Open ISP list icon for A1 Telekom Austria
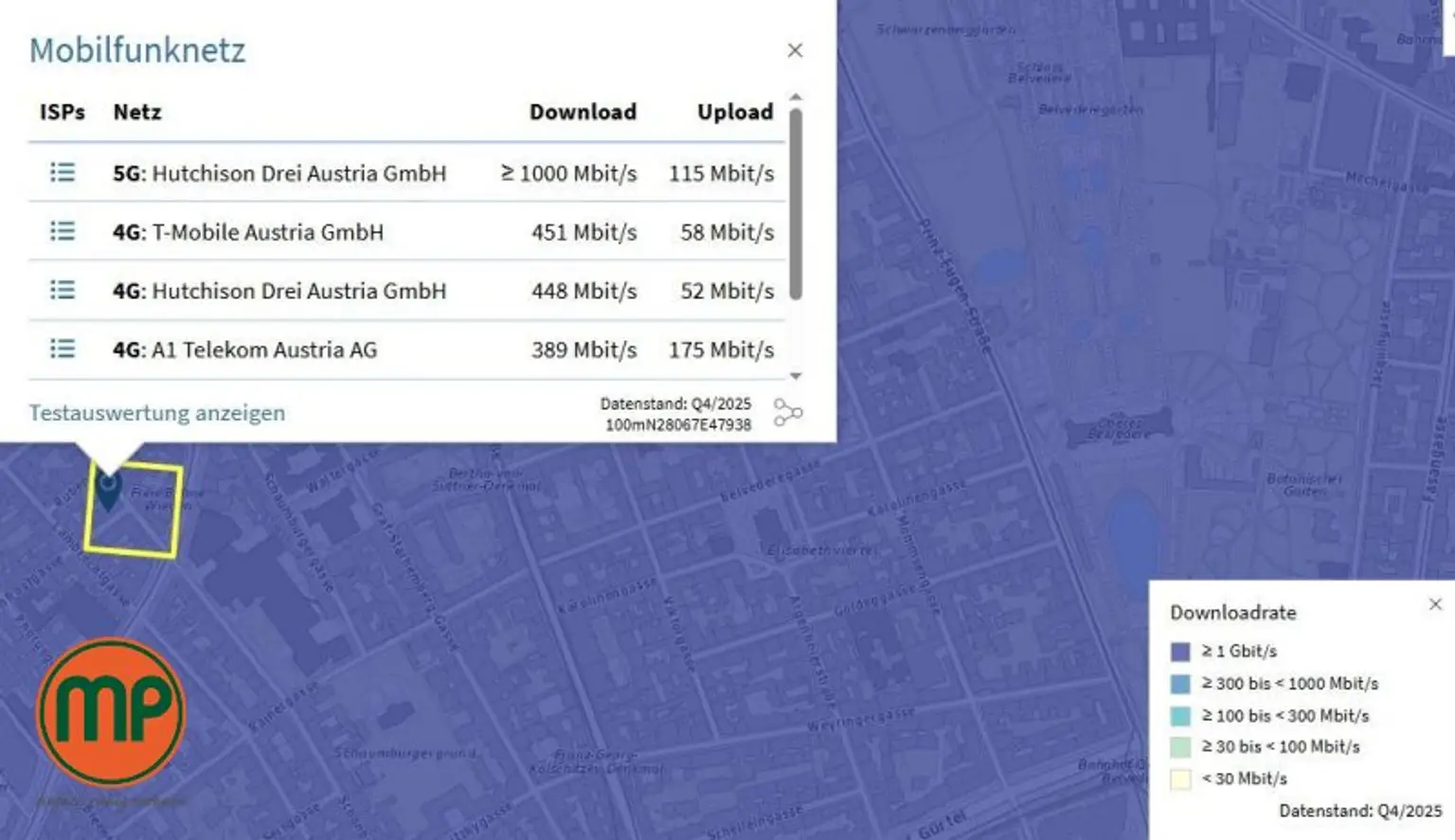Screen dimensions: 1455x840 [63, 349]
